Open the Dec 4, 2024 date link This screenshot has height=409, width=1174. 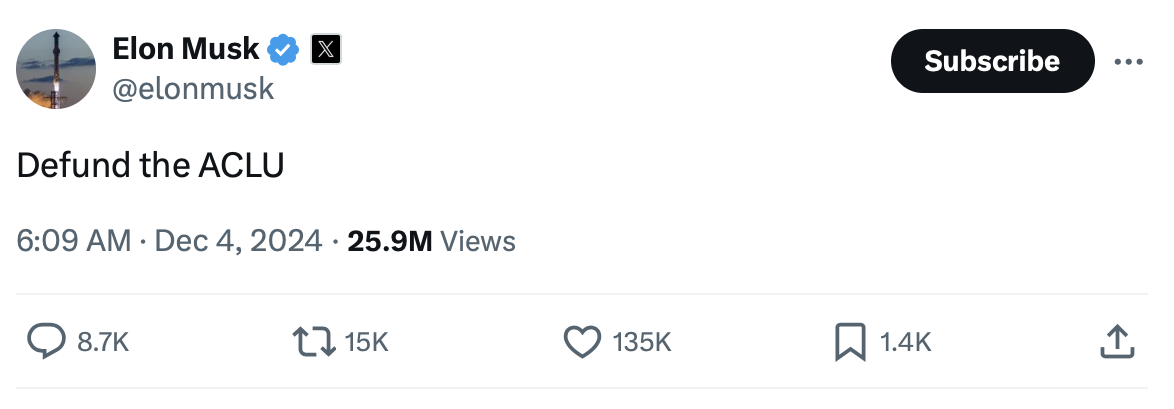pos(238,241)
